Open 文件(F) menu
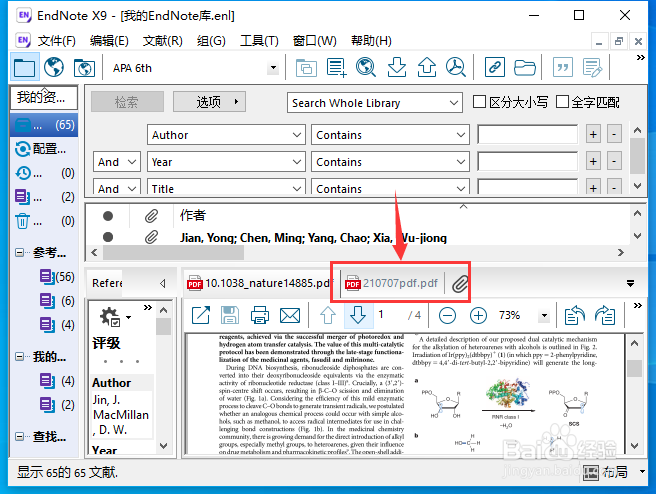Viewport: 656px width, 494px height. 56,41
